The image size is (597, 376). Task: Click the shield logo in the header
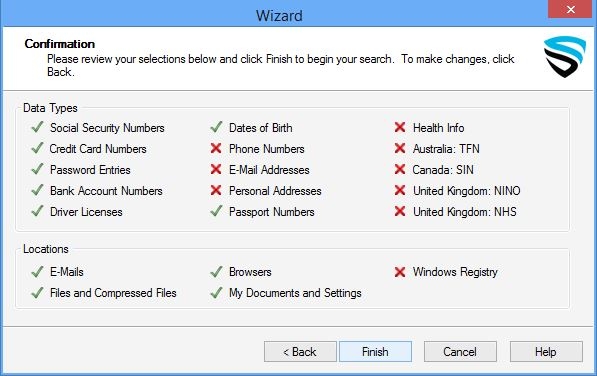coord(565,57)
